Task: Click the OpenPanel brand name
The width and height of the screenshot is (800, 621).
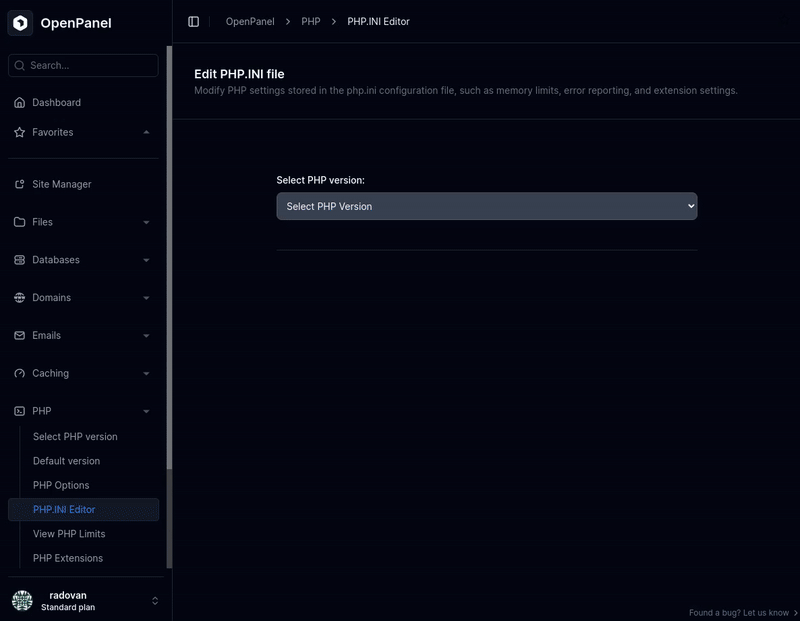Action: coord(76,23)
